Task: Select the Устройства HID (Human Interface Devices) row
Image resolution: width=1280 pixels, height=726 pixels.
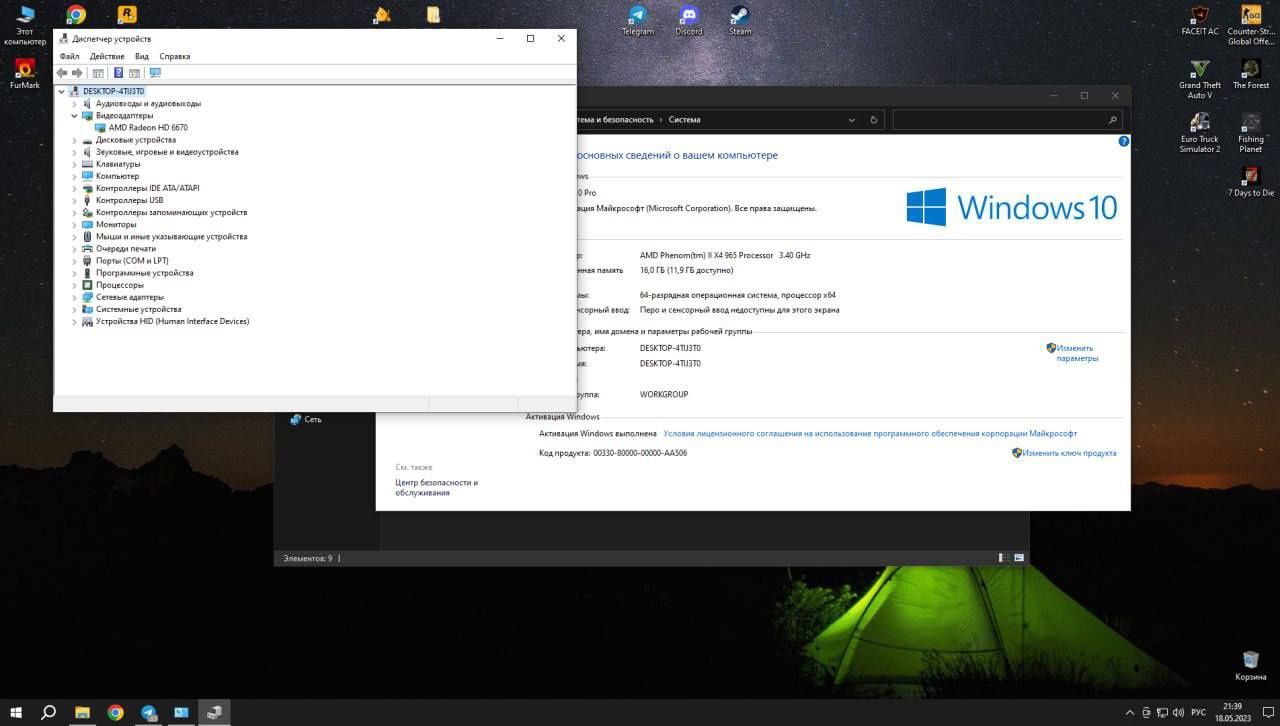Action: (x=172, y=322)
